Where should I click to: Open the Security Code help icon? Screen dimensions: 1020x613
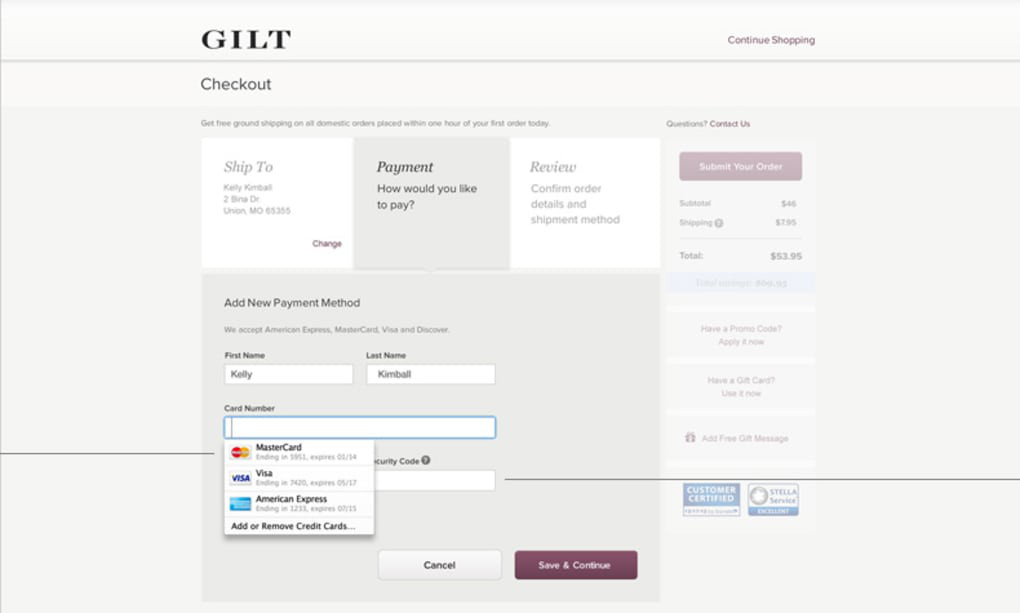(x=425, y=460)
